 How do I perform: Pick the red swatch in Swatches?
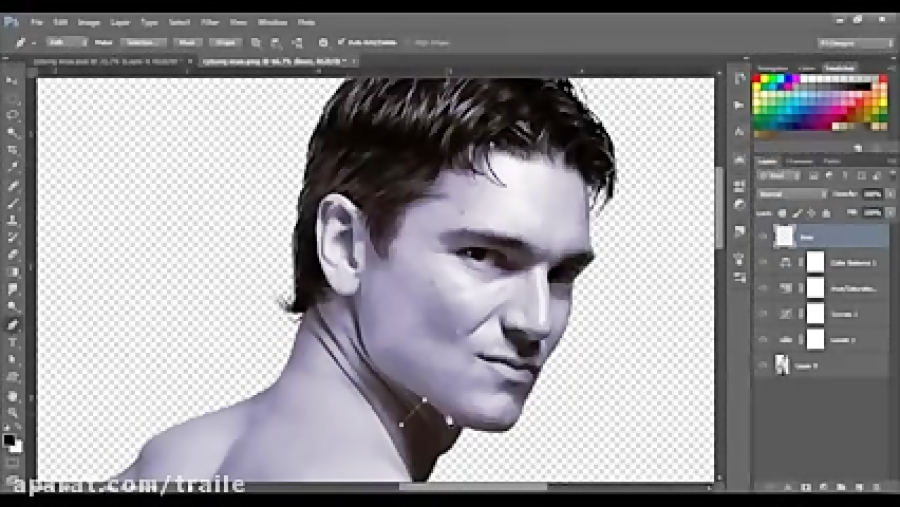tap(757, 79)
